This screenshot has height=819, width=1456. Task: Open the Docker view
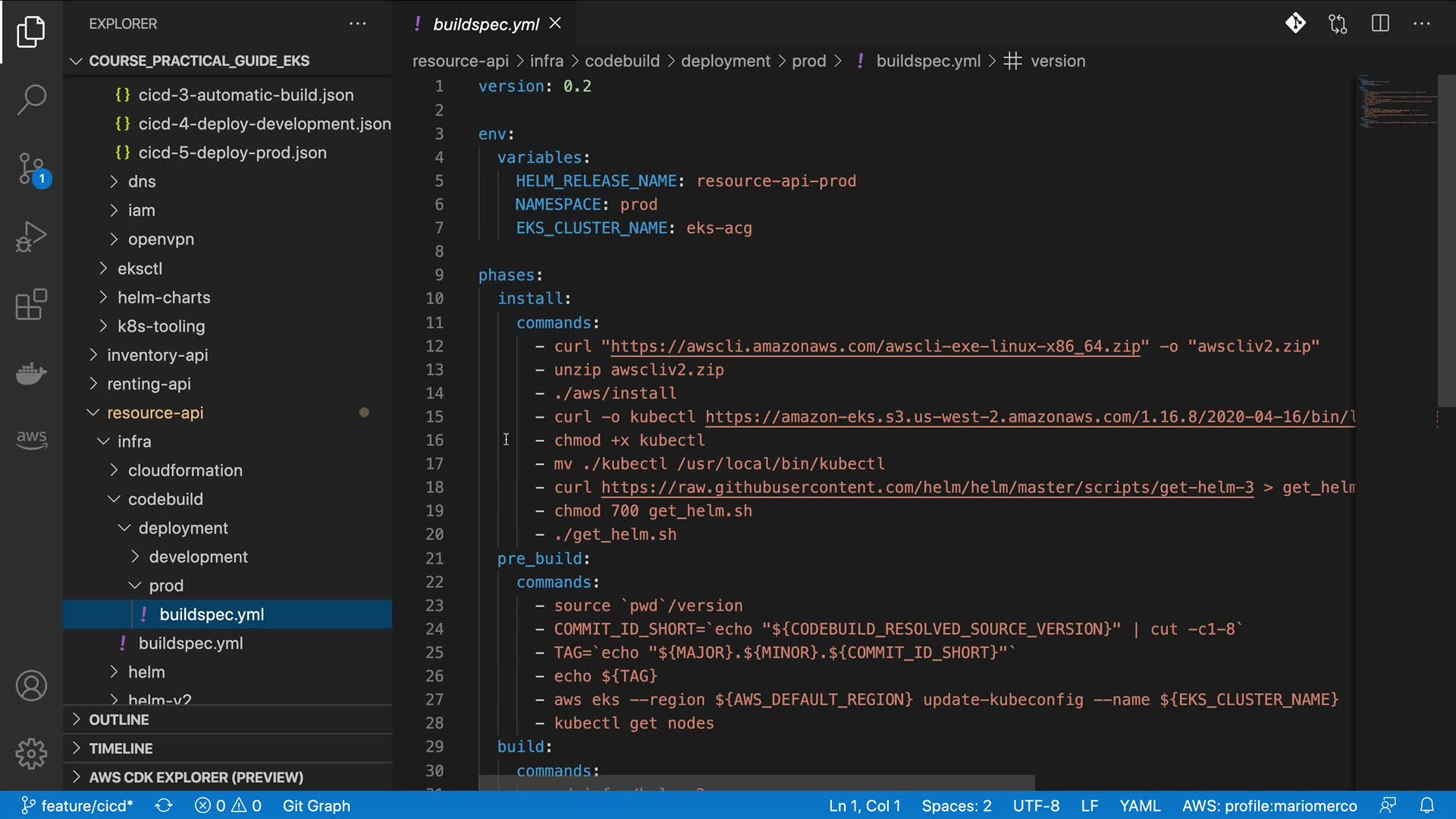tap(31, 373)
